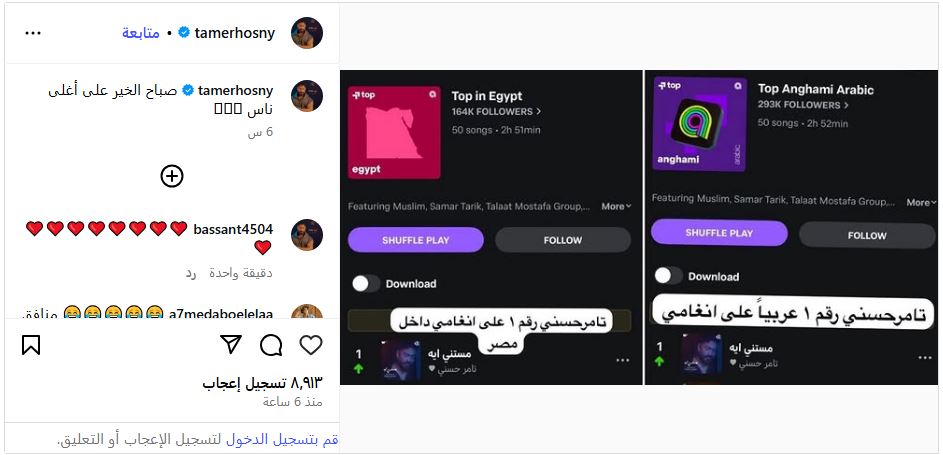Open Top in Egypt playlist cover thumbnail

click(x=394, y=132)
